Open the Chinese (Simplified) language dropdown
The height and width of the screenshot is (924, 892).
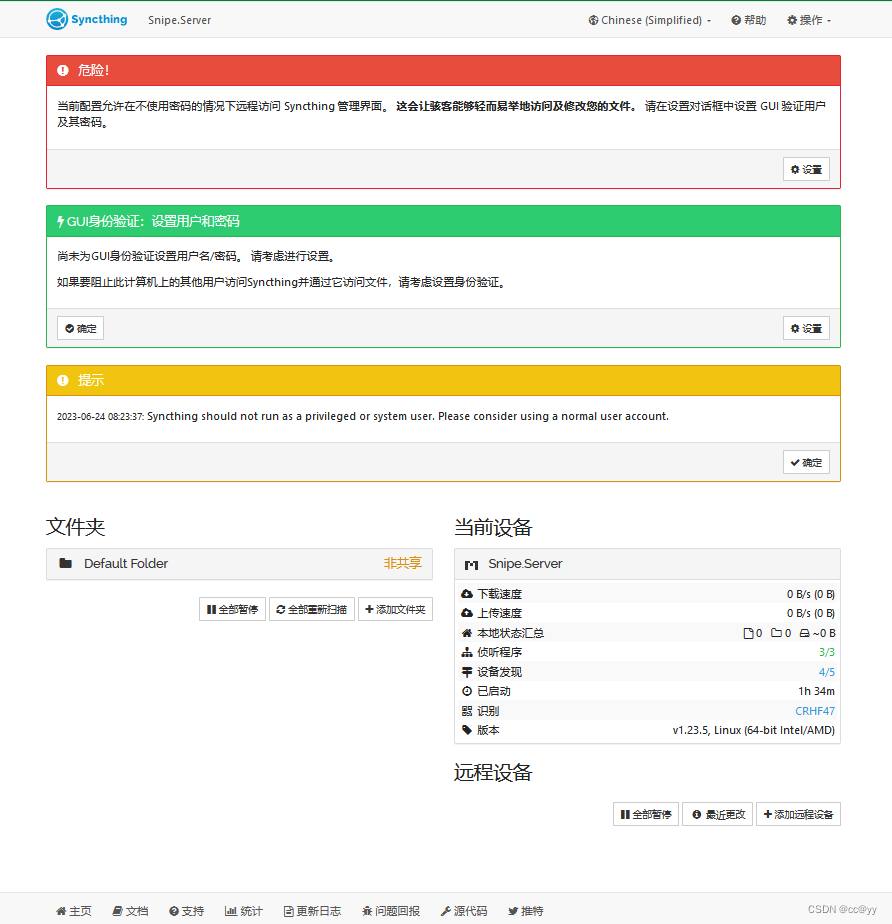click(650, 20)
